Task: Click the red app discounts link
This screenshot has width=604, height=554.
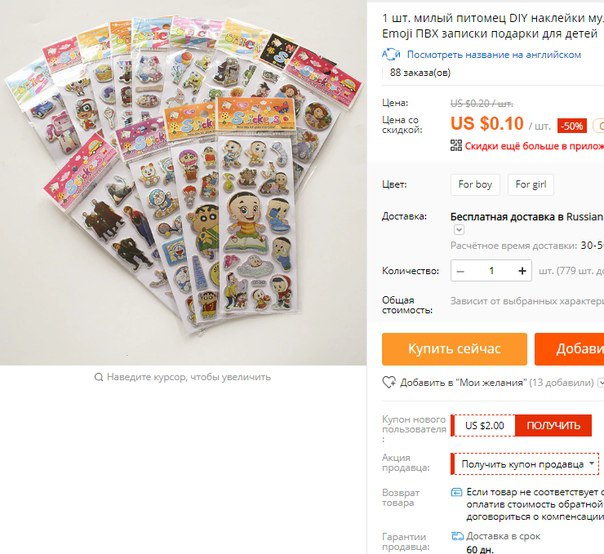Action: (x=534, y=146)
